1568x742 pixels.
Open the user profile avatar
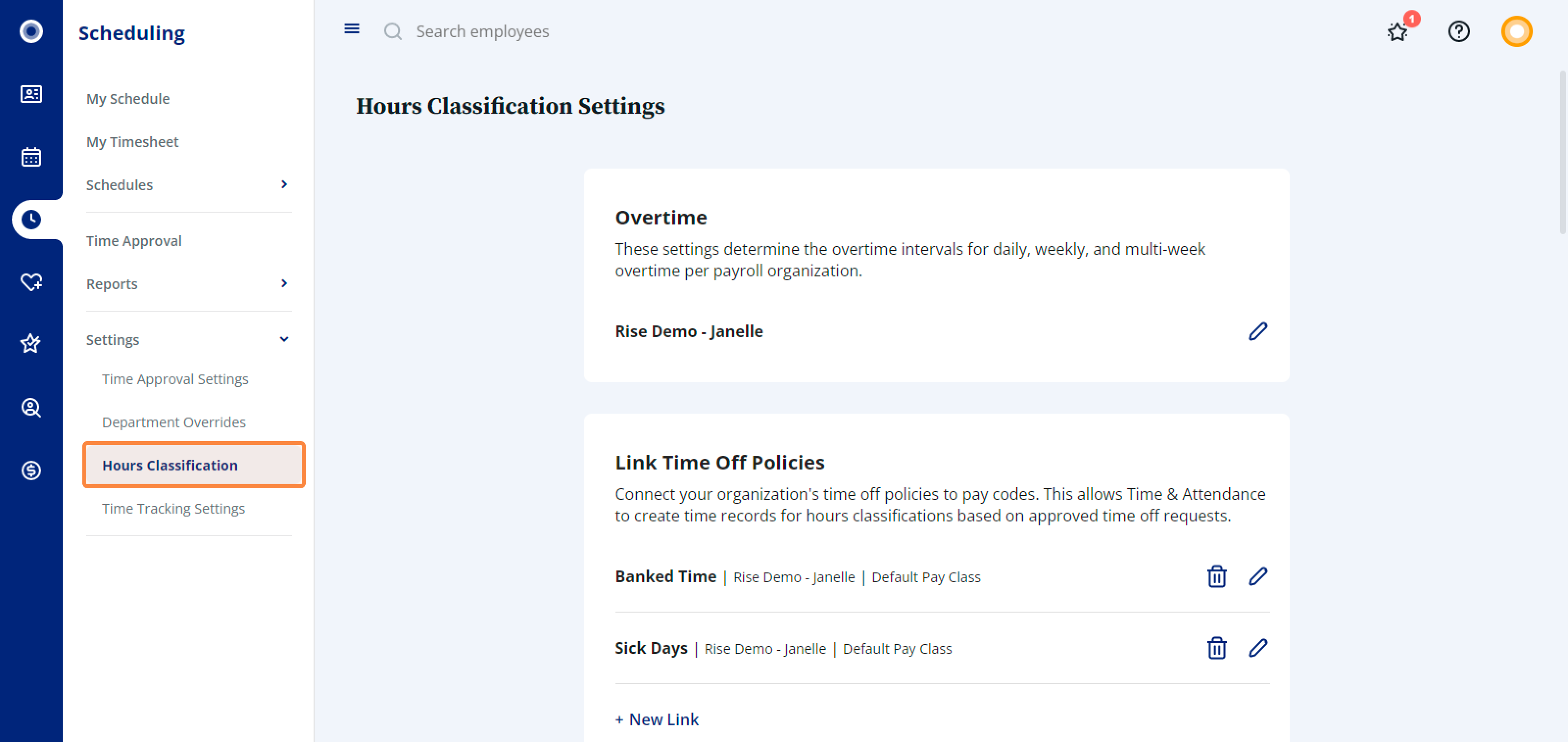[x=1516, y=31]
